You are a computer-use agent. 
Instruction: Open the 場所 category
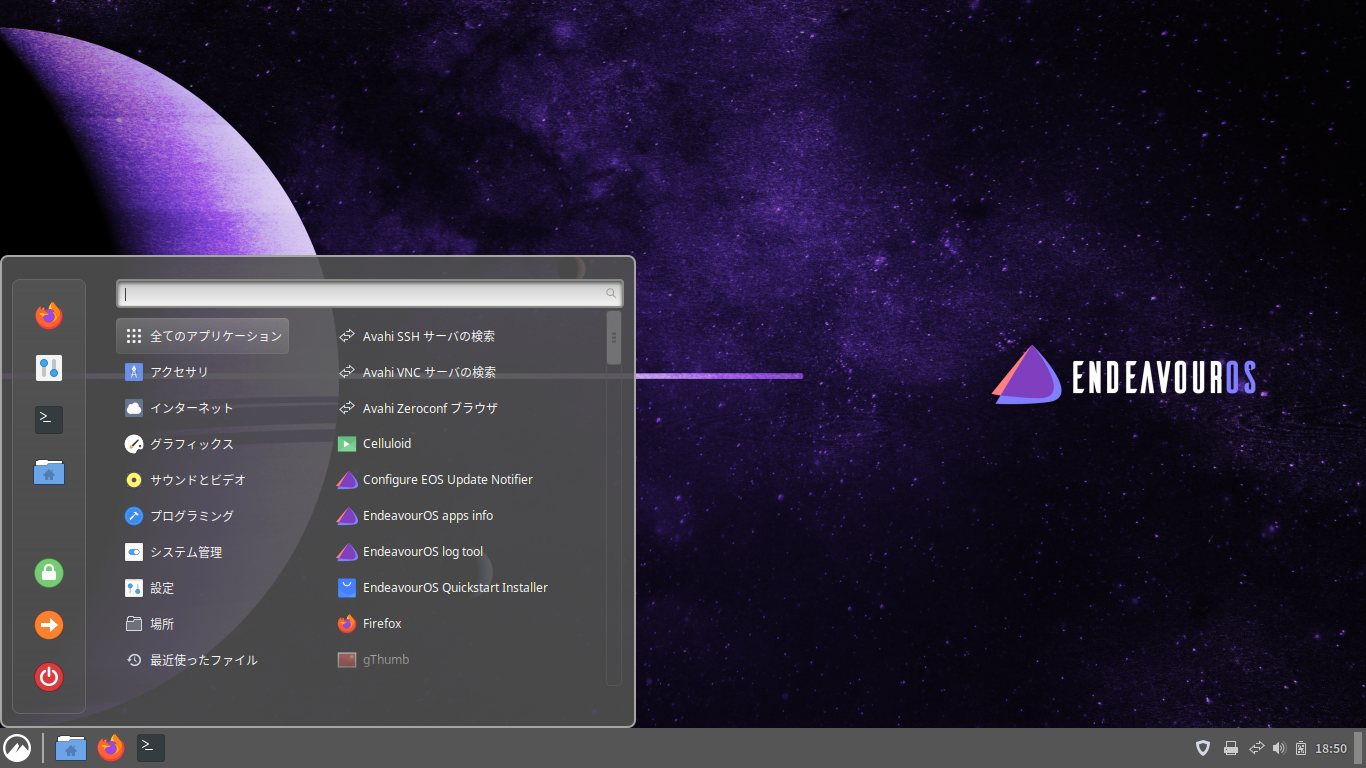203,624
